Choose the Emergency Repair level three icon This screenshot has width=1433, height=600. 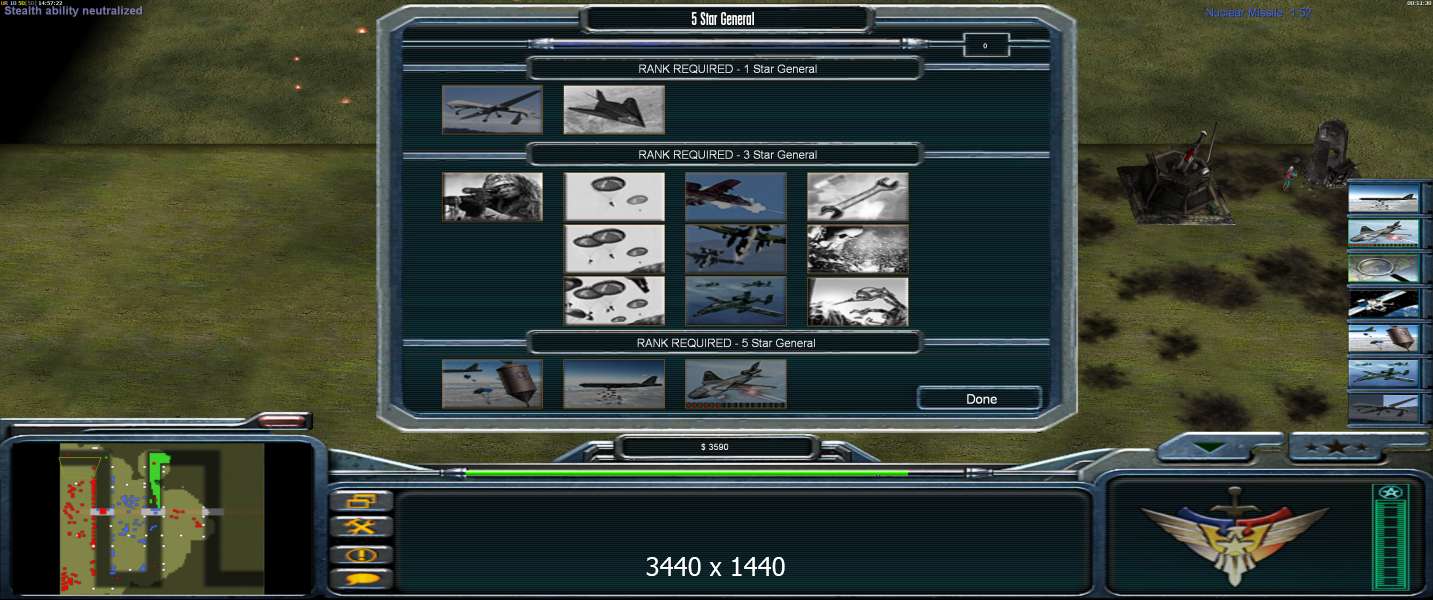click(x=858, y=301)
